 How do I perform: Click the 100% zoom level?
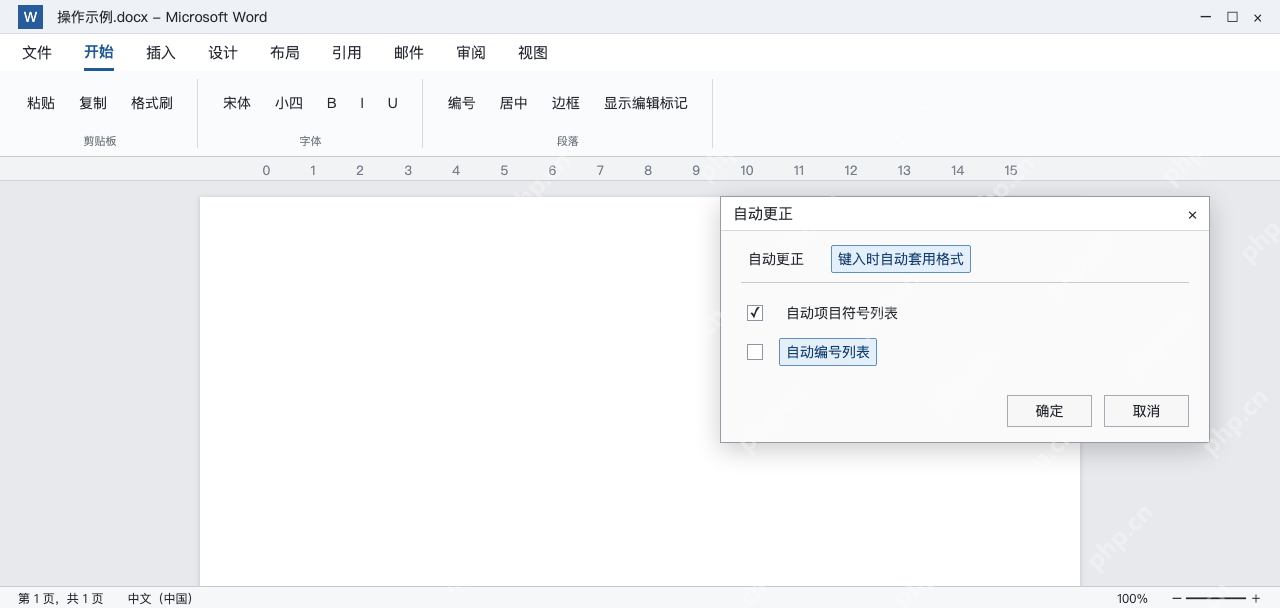pyautogui.click(x=1132, y=598)
